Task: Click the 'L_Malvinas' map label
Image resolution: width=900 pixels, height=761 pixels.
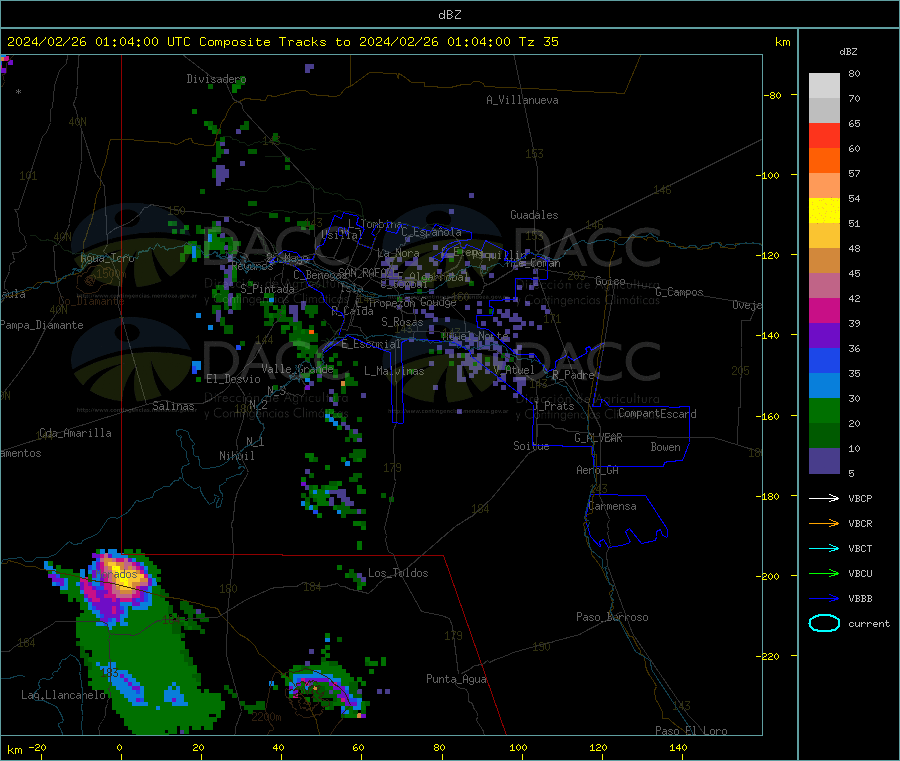Action: [394, 371]
